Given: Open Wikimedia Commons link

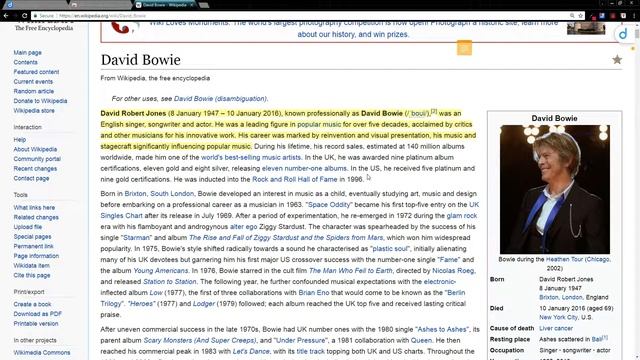Looking at the screenshot, I should click(42, 353).
